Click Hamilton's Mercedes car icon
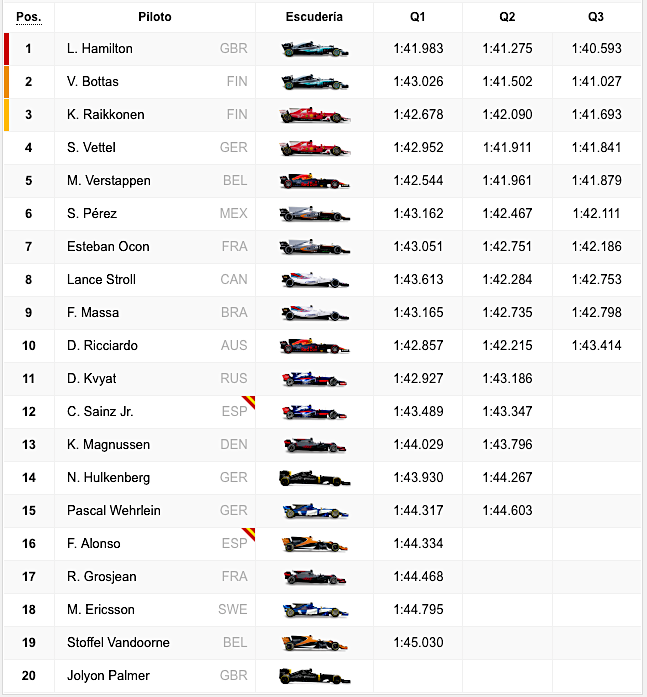 pos(314,49)
